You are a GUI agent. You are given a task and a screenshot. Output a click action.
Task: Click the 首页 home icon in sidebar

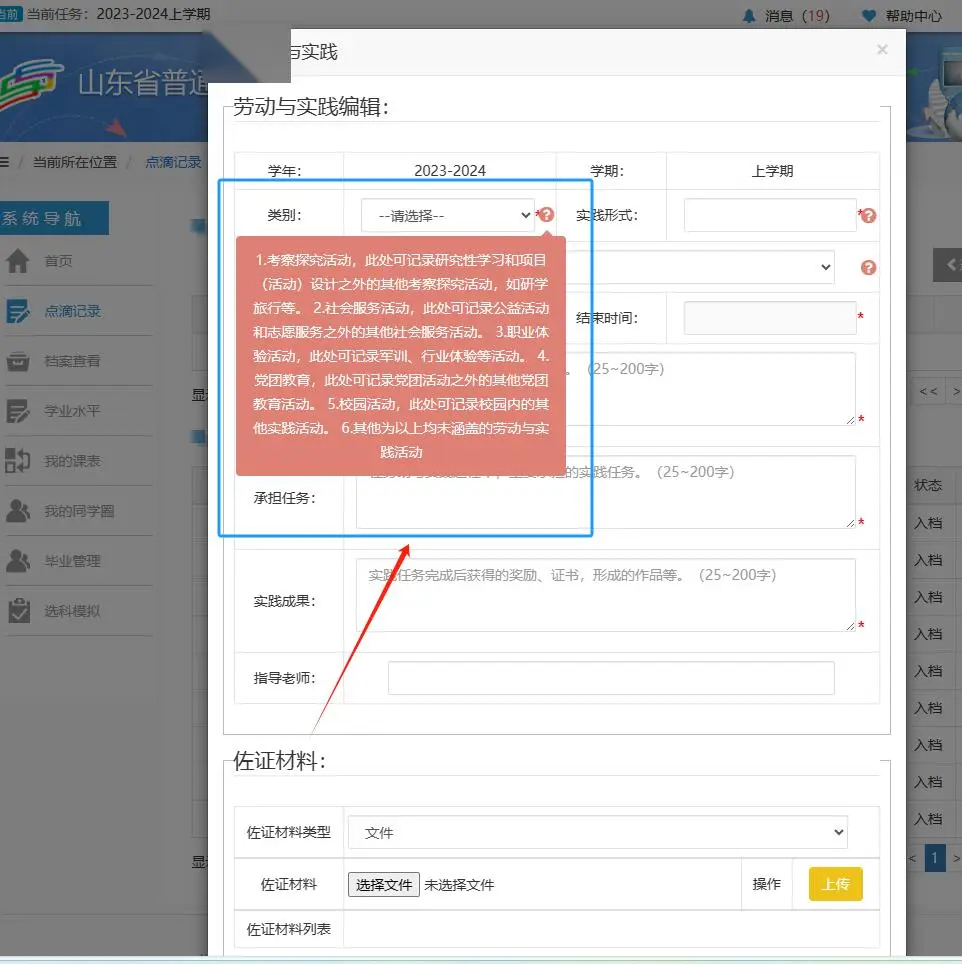(x=18, y=261)
